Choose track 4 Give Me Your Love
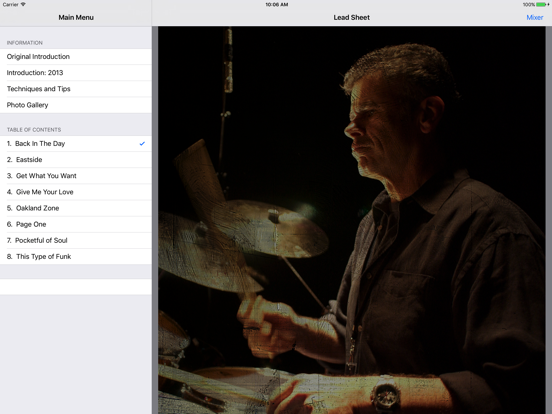The width and height of the screenshot is (552, 414). point(76,192)
